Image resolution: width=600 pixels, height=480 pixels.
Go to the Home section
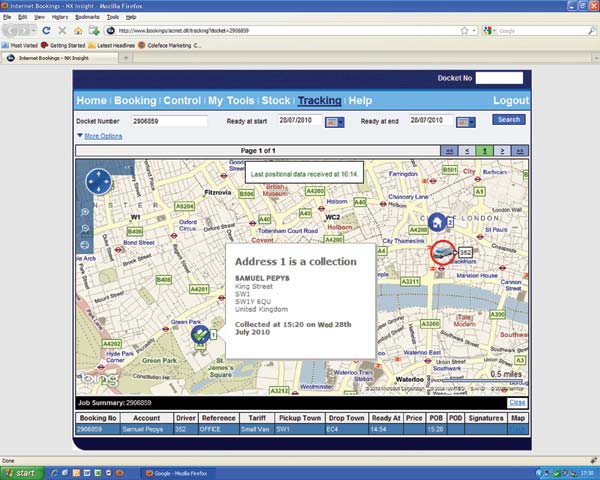tap(91, 100)
